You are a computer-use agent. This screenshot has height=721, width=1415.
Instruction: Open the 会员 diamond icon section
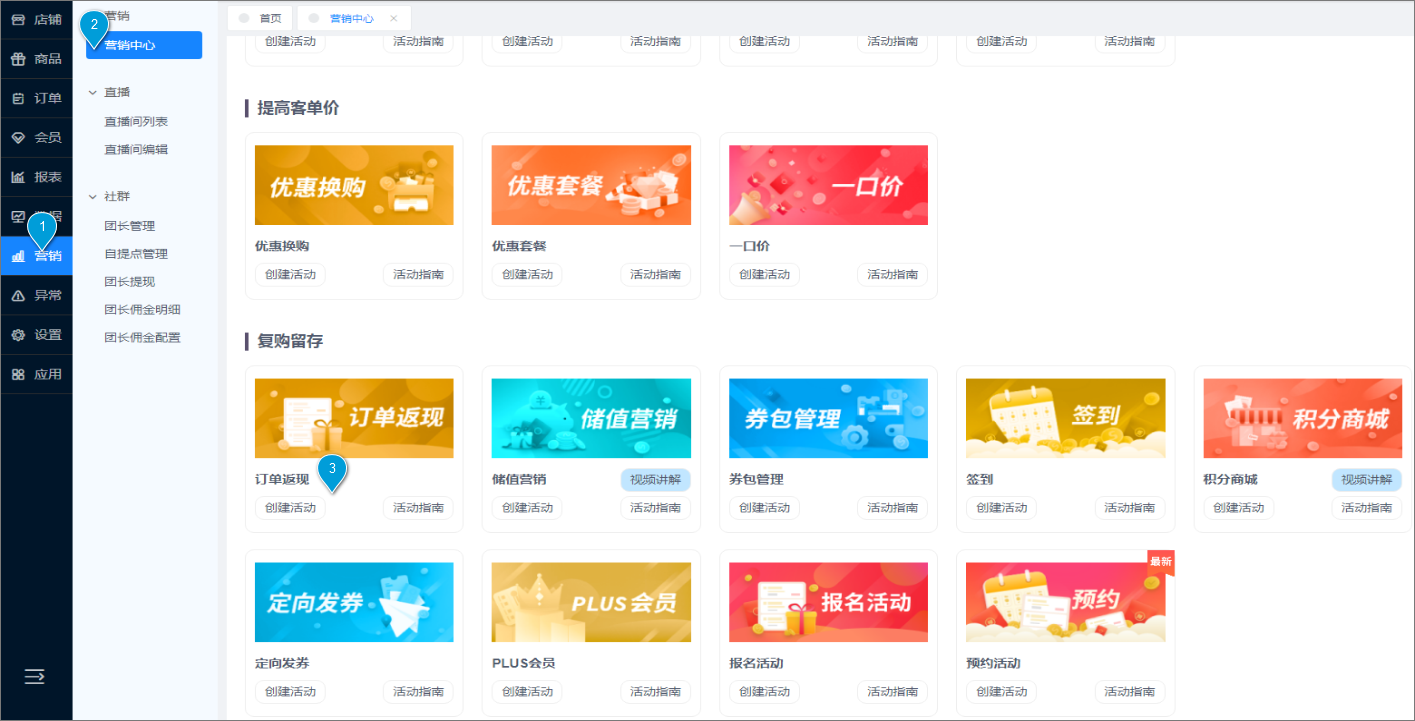coord(18,137)
